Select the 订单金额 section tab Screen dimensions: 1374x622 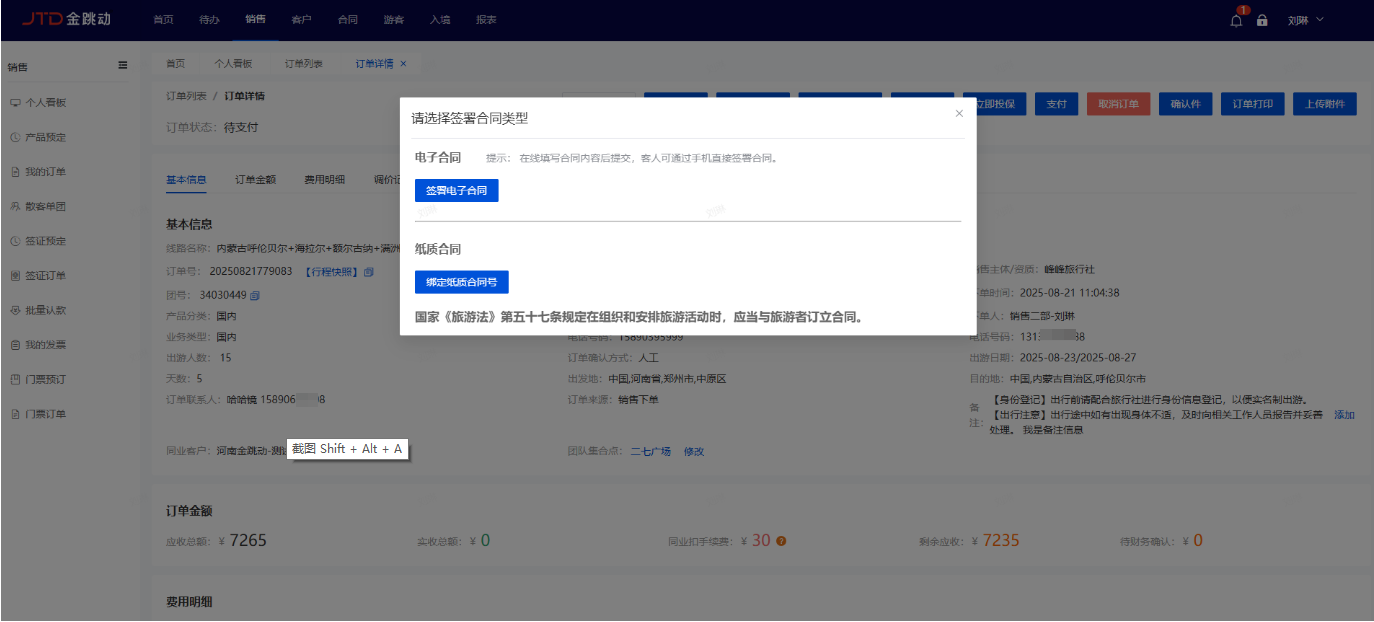point(255,180)
